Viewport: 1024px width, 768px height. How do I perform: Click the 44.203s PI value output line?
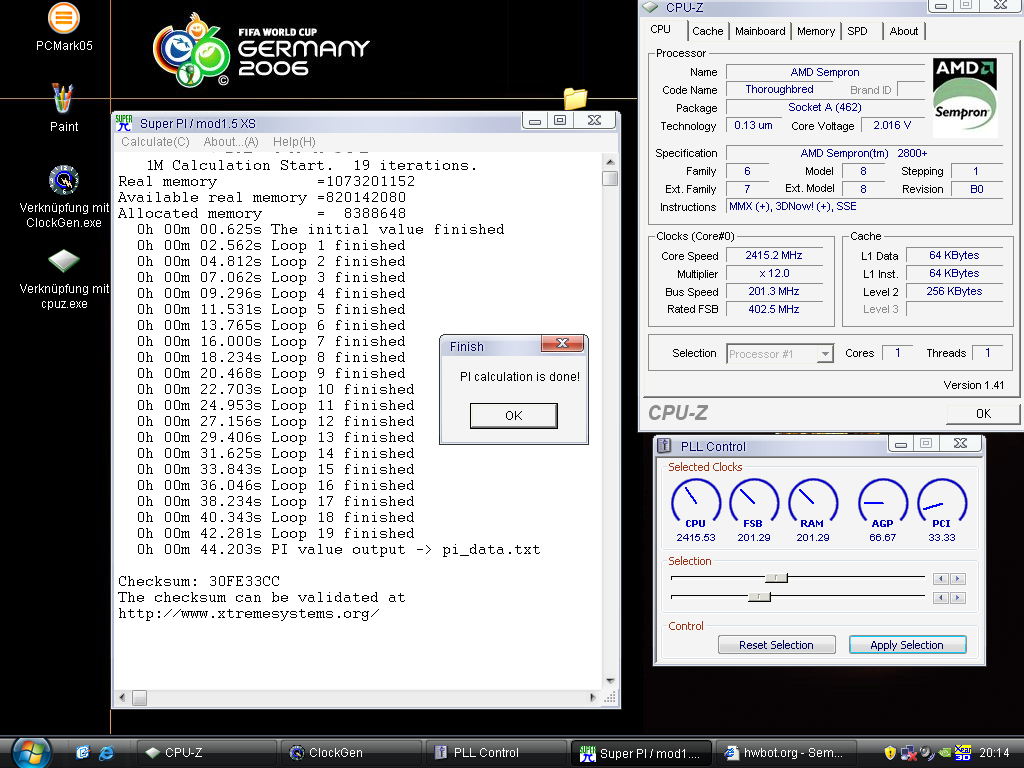[338, 549]
